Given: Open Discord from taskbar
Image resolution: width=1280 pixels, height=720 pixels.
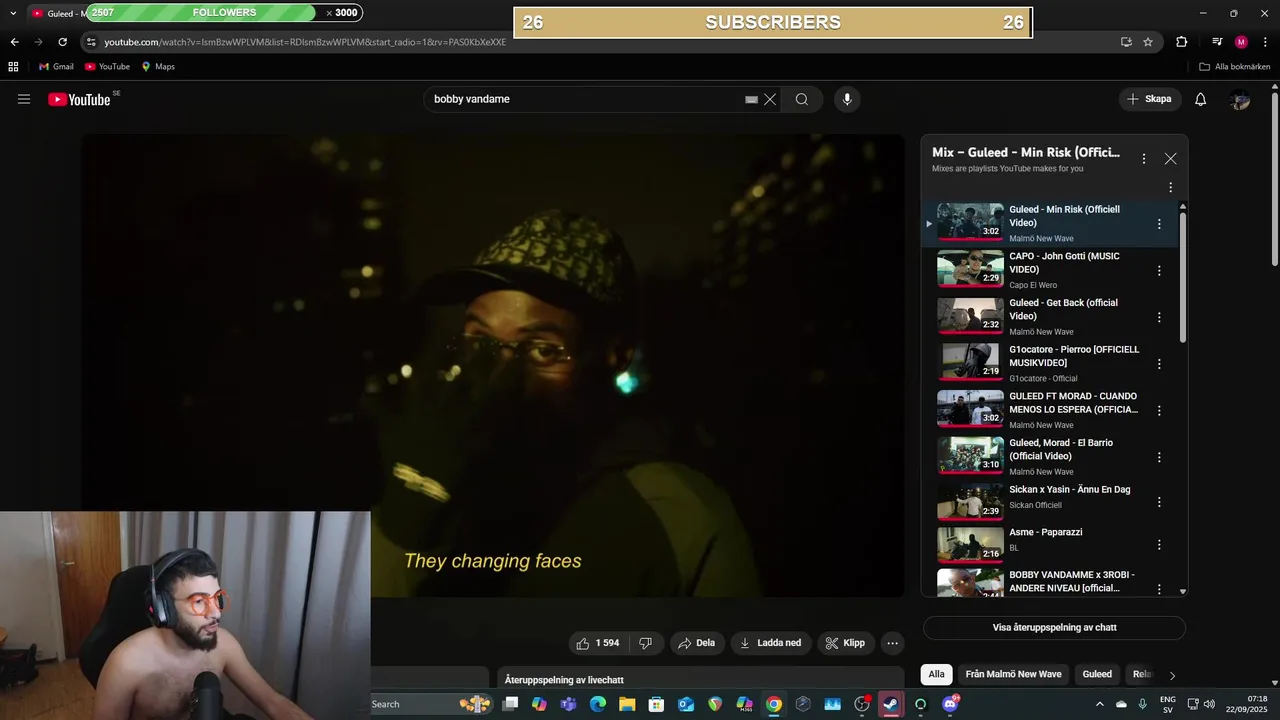Looking at the screenshot, I should [x=950, y=704].
